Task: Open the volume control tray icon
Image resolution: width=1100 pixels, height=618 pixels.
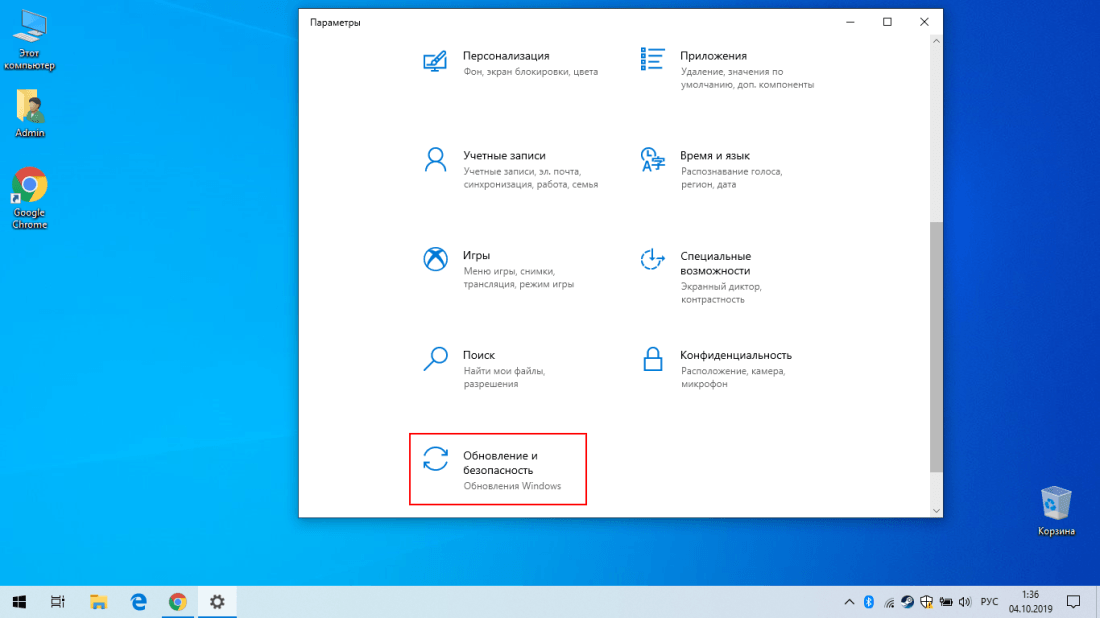Action: pos(965,602)
